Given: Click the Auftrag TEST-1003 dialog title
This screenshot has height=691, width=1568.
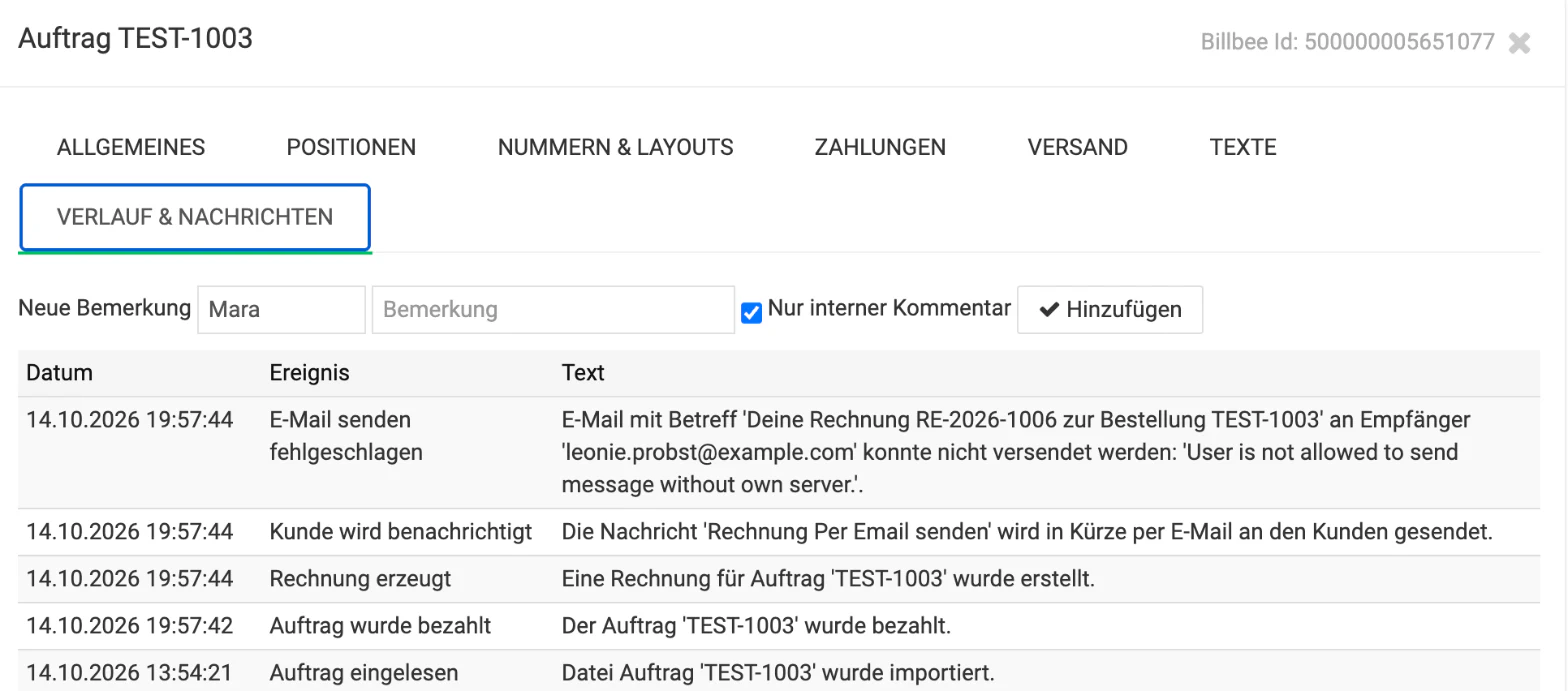Looking at the screenshot, I should coord(136,39).
